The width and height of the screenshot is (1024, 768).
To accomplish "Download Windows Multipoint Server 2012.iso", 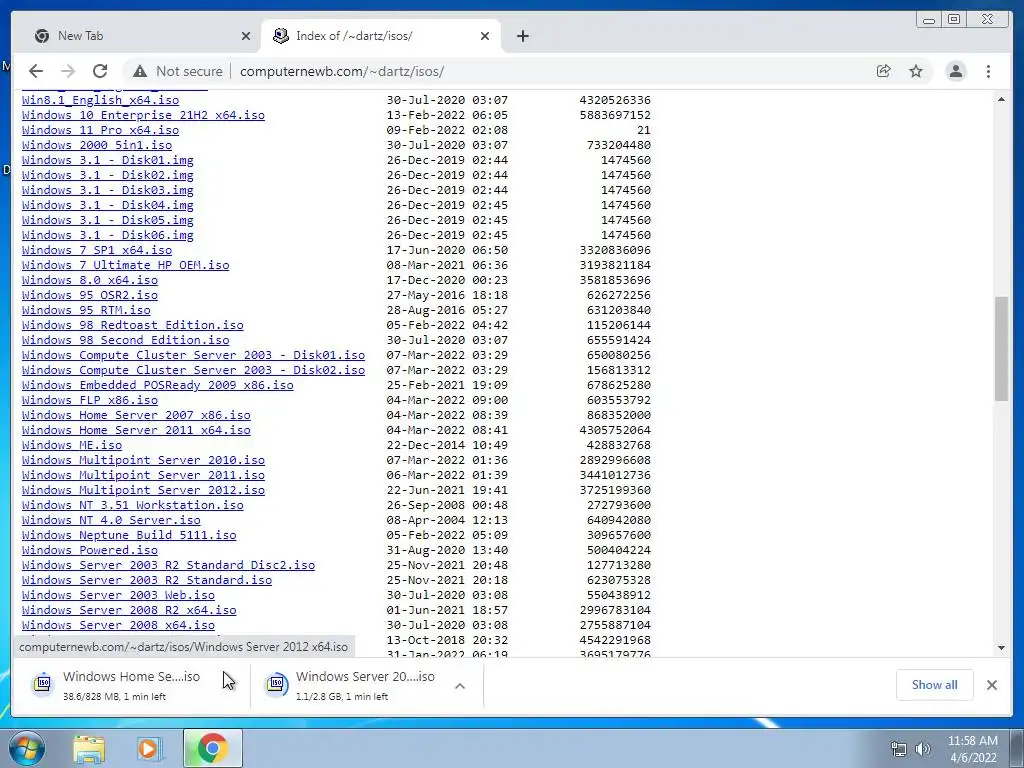I will (143, 490).
